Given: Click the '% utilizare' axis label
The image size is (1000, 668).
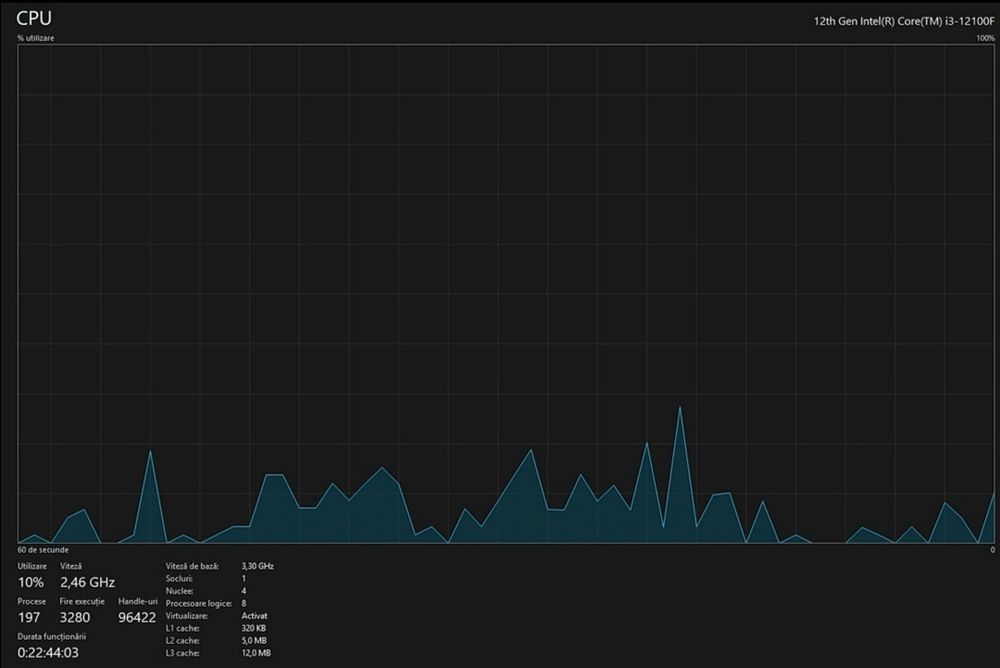Looking at the screenshot, I should pyautogui.click(x=36, y=38).
